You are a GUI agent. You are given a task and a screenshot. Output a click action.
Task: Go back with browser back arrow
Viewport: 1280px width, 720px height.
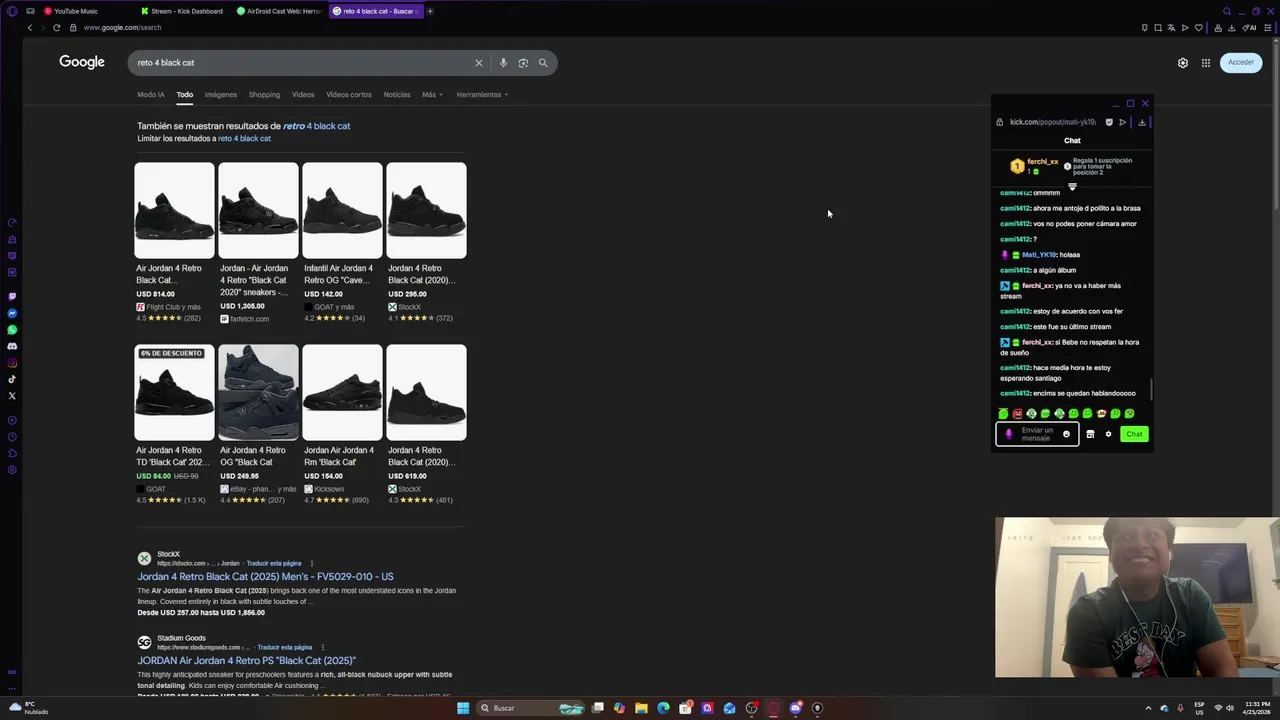[x=30, y=28]
